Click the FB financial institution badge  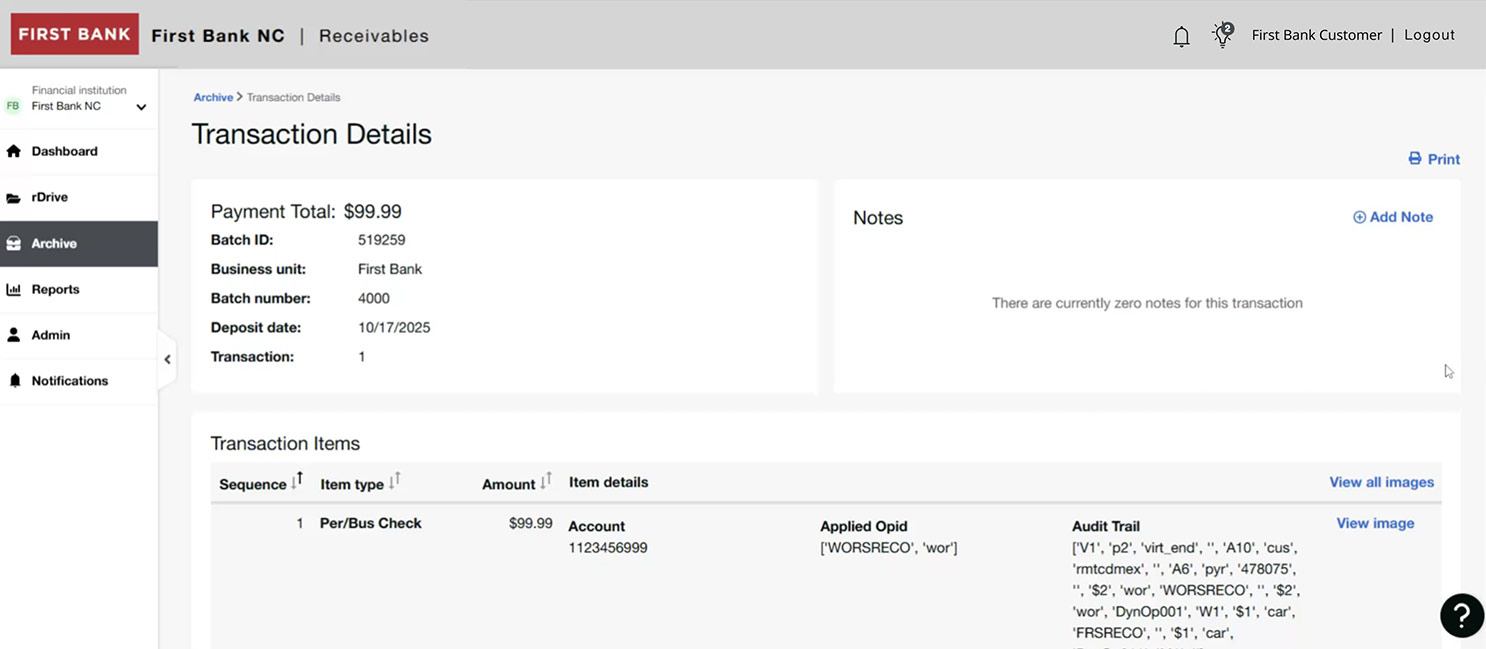[13, 106]
